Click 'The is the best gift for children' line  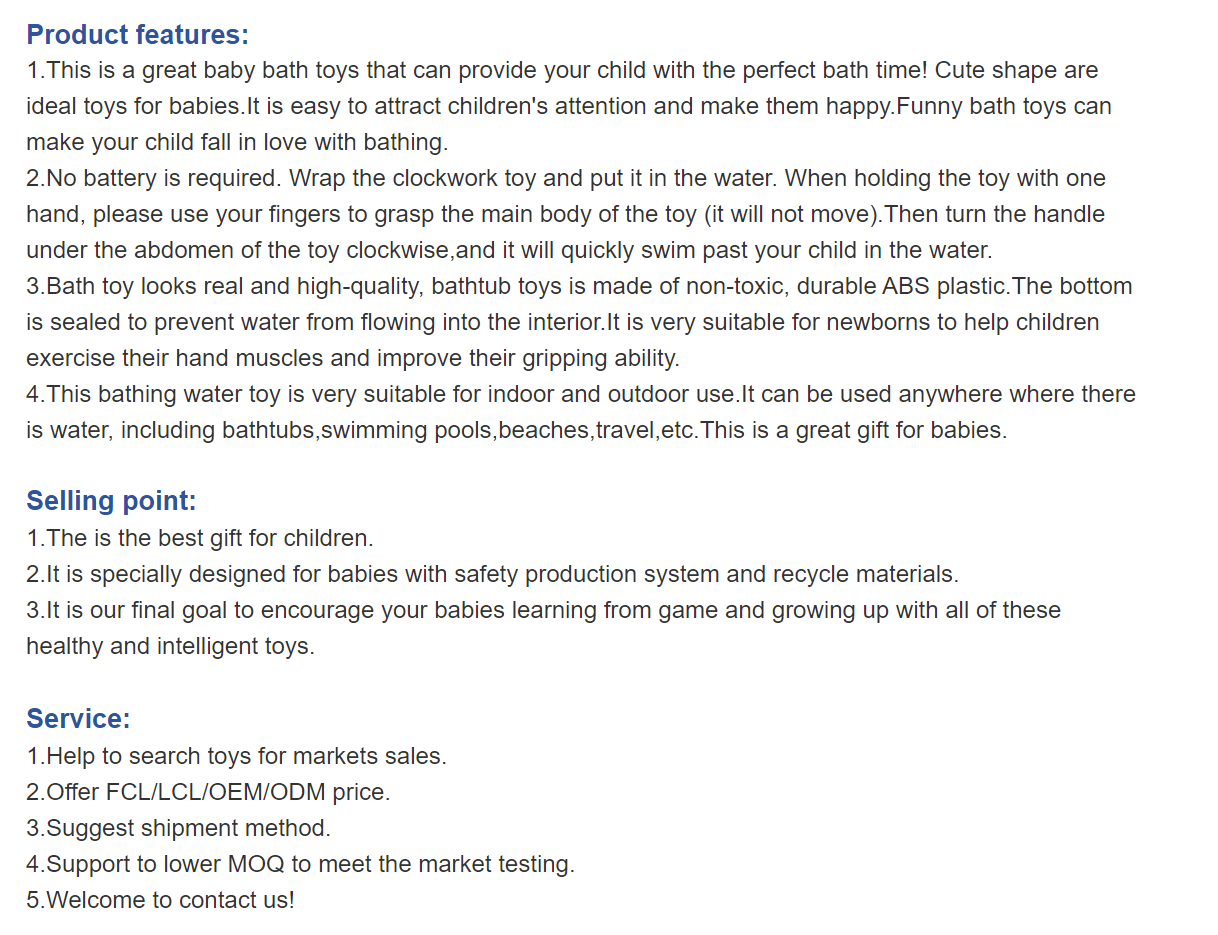[x=200, y=539]
